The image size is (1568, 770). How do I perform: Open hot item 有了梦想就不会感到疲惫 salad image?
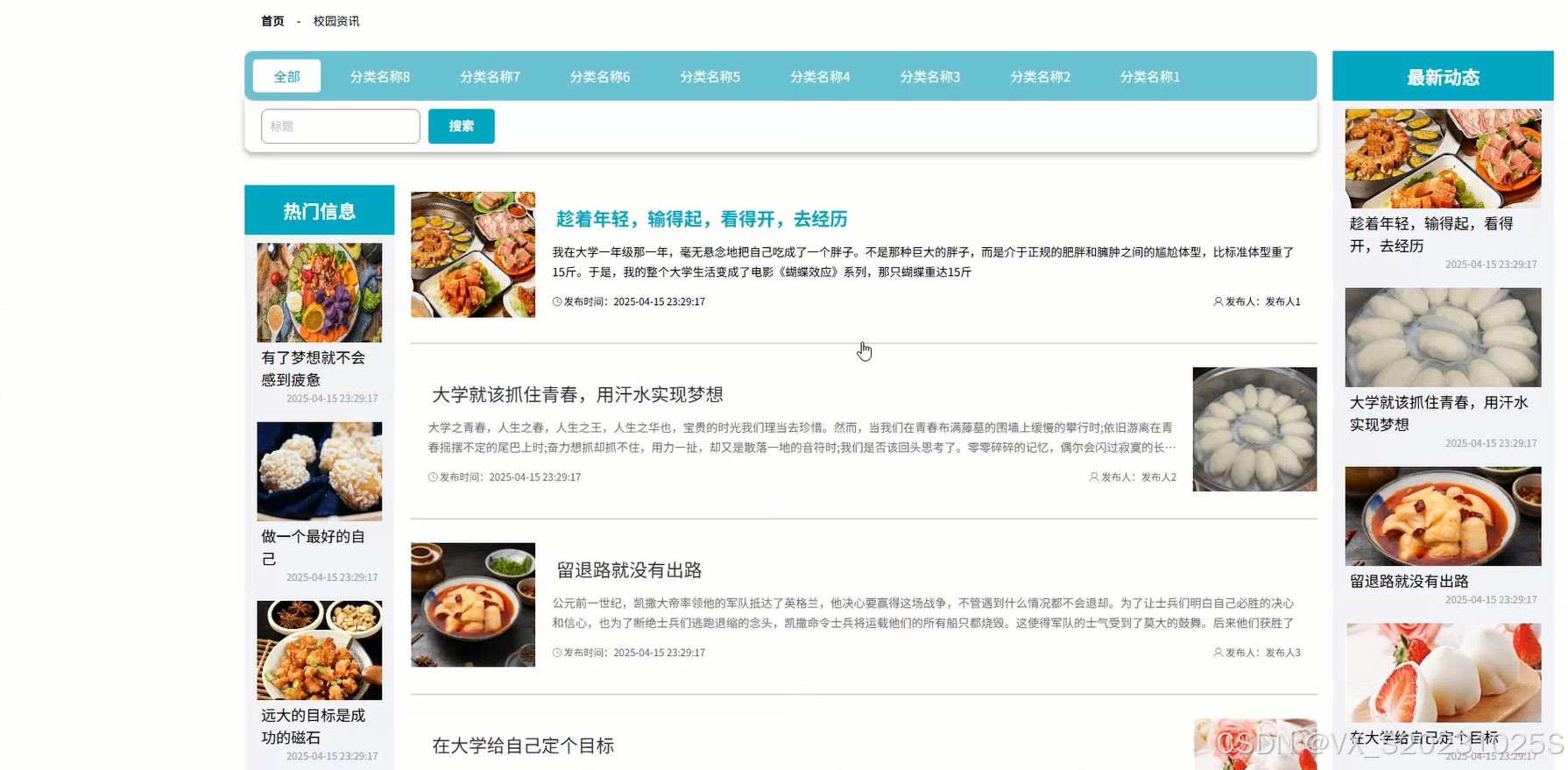click(x=320, y=293)
